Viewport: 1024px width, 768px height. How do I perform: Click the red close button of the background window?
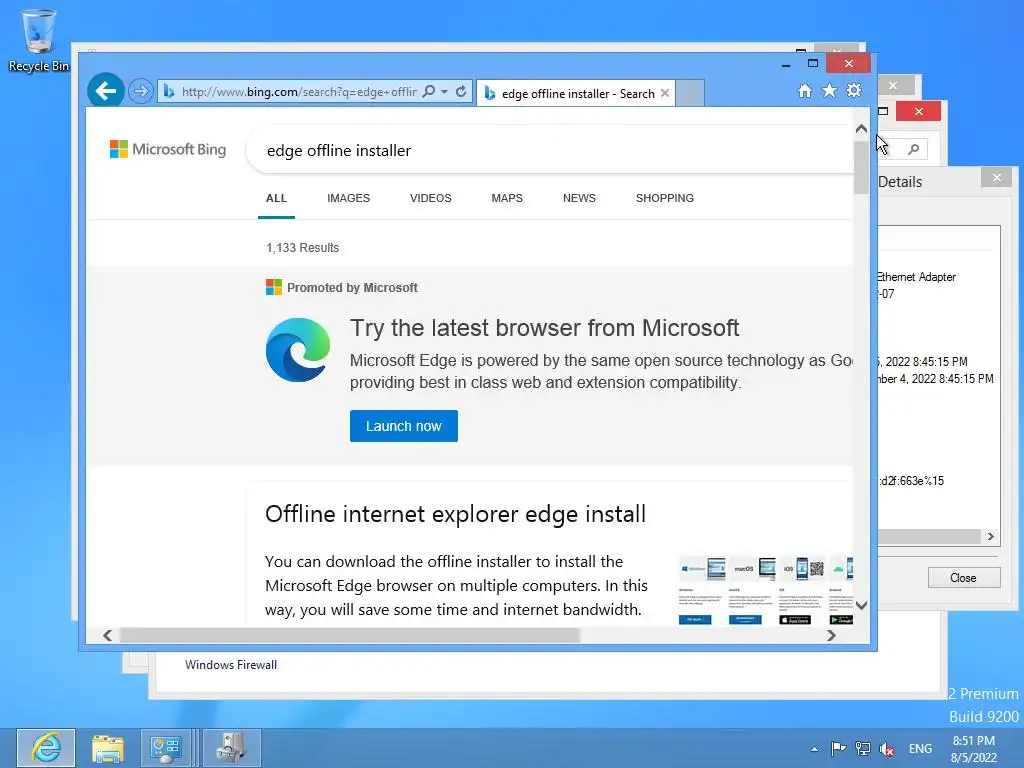tap(918, 112)
